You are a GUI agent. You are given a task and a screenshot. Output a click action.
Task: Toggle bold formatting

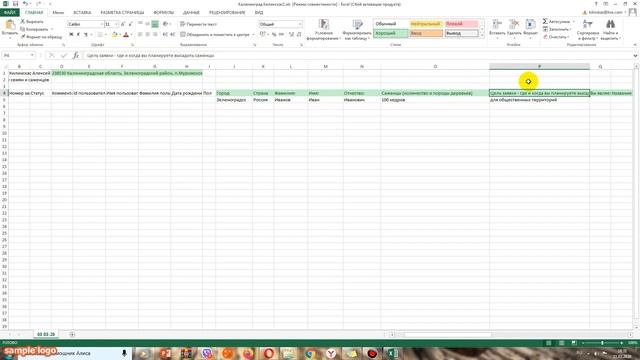(71, 35)
